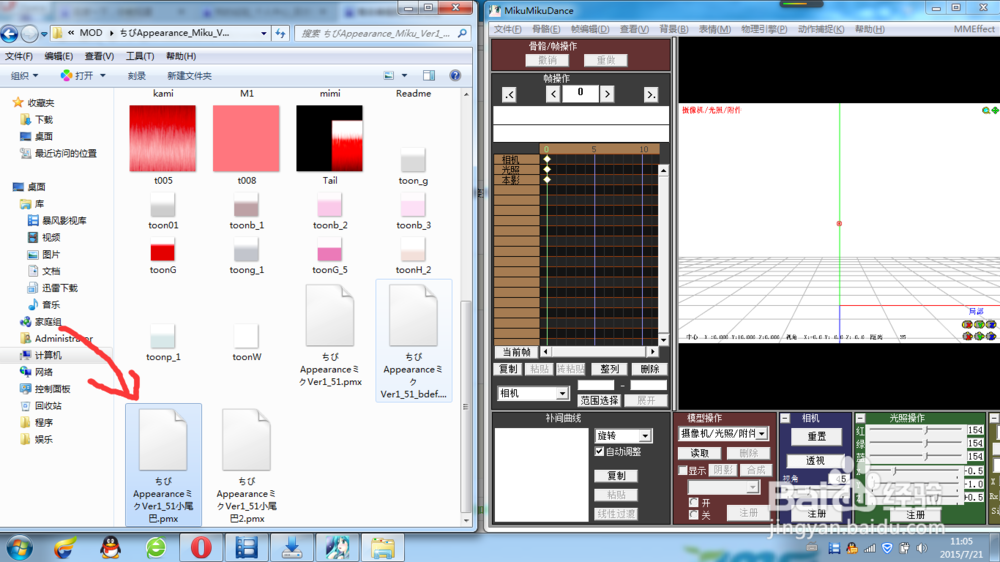Open the 360 browser green taskbar icon

point(156,547)
